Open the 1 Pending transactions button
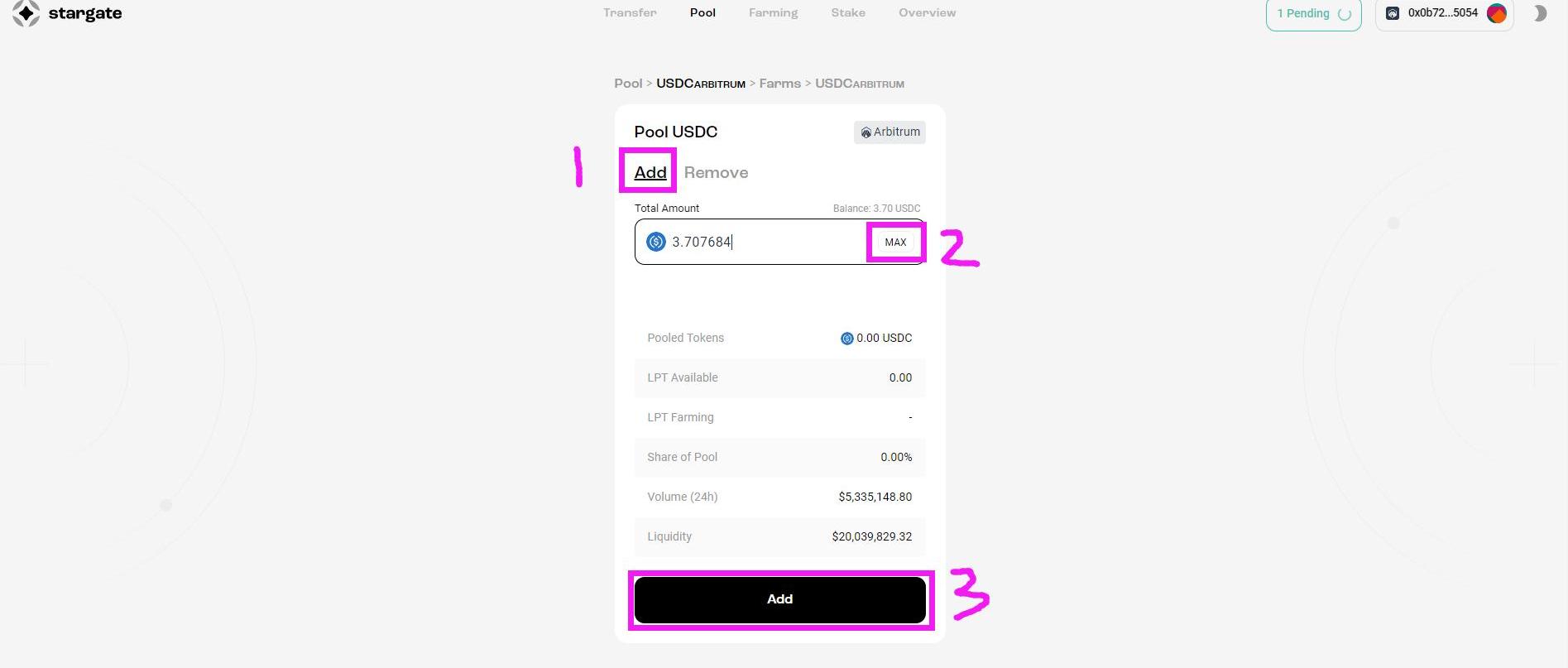1568x668 pixels. [1313, 14]
